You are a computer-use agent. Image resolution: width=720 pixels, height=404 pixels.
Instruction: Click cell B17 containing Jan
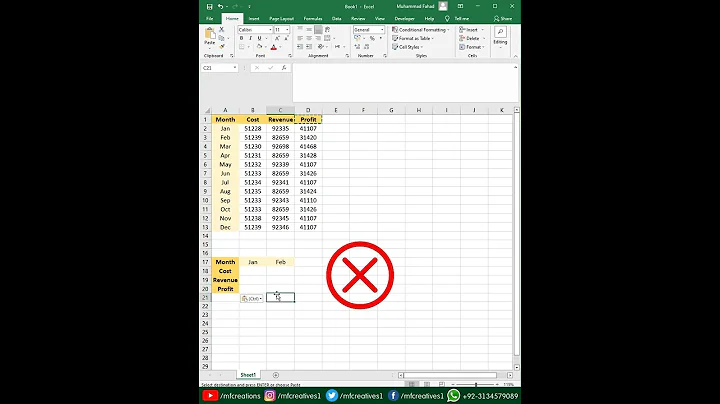pyautogui.click(x=253, y=262)
